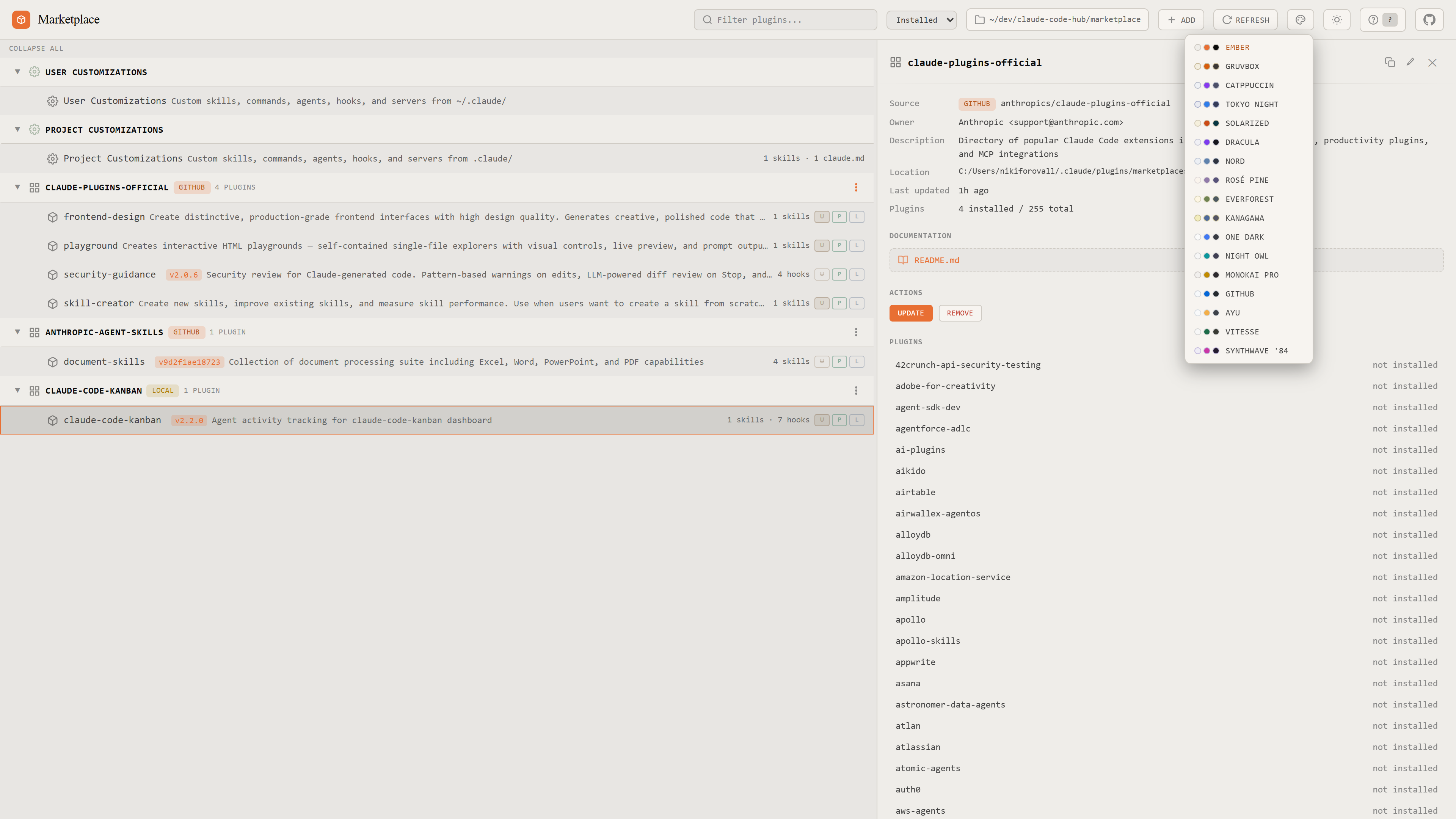Click the README.md book icon
This screenshot has height=819, width=1456.
tap(903, 260)
